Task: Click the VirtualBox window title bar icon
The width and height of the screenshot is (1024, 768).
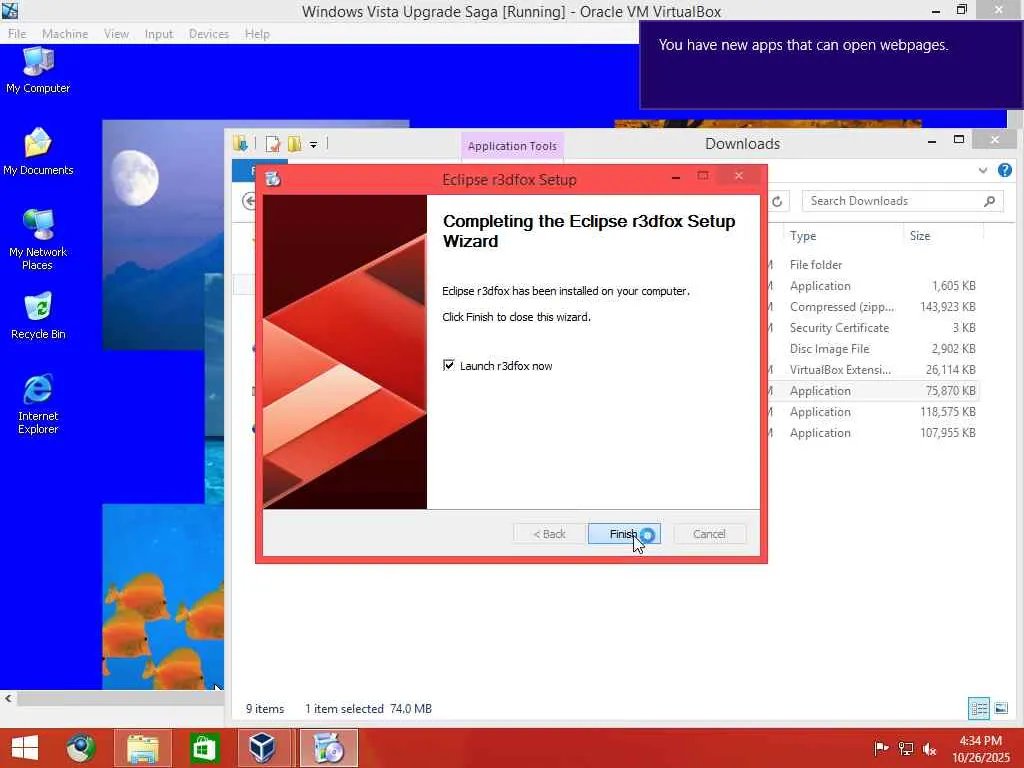Action: click(10, 10)
